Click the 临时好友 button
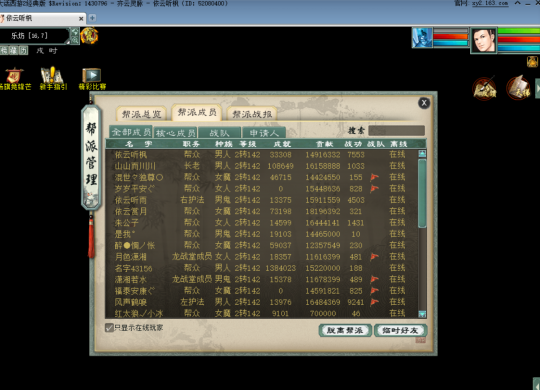Screen dimensions: 540x390 401,330
